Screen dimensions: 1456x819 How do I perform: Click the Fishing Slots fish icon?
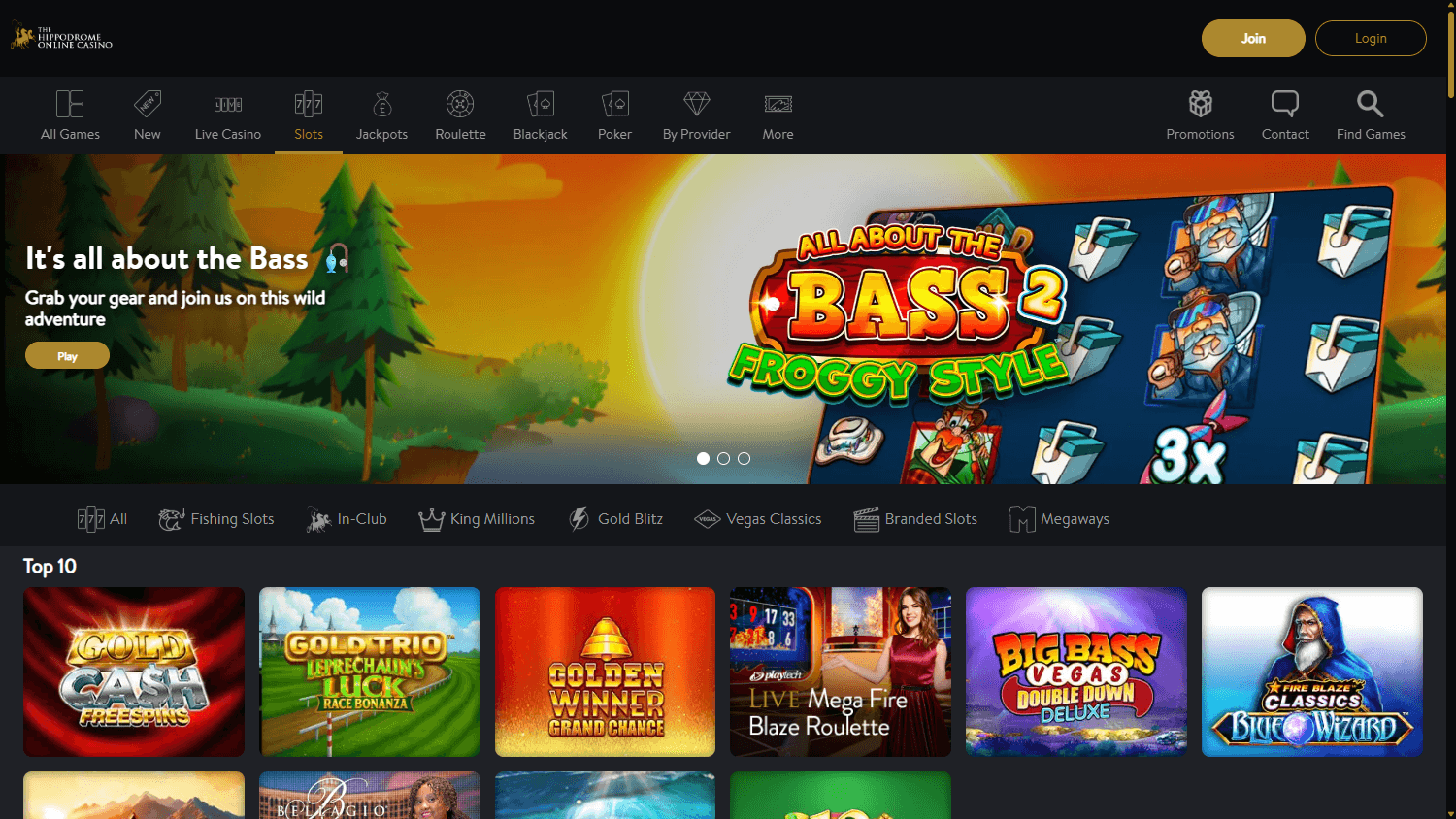click(x=172, y=519)
